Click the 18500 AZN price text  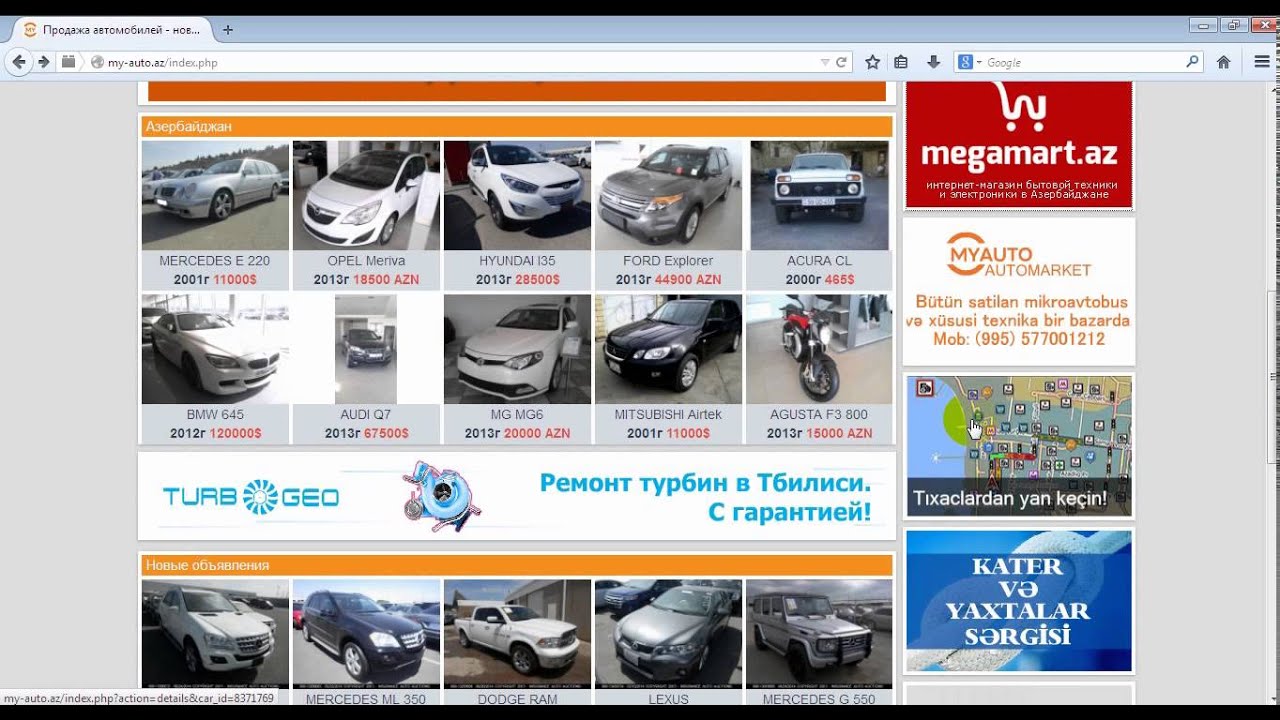click(386, 280)
